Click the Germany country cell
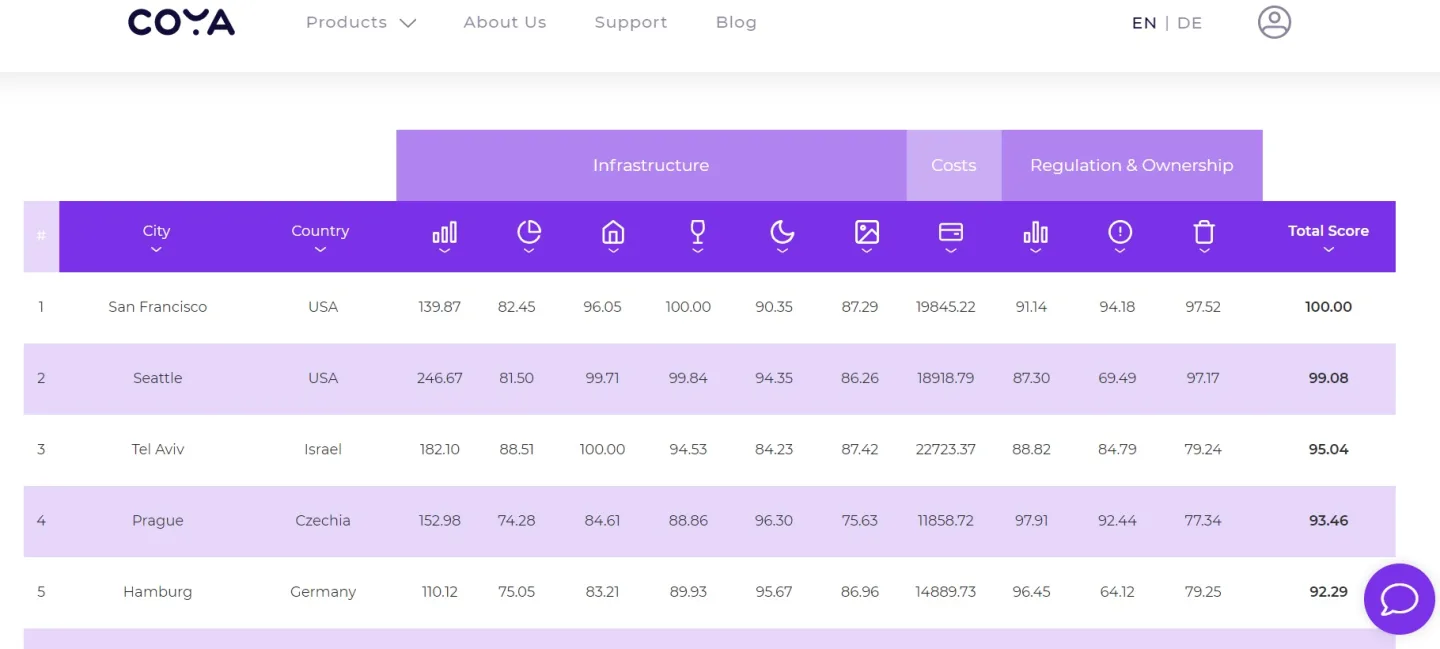 click(x=323, y=591)
